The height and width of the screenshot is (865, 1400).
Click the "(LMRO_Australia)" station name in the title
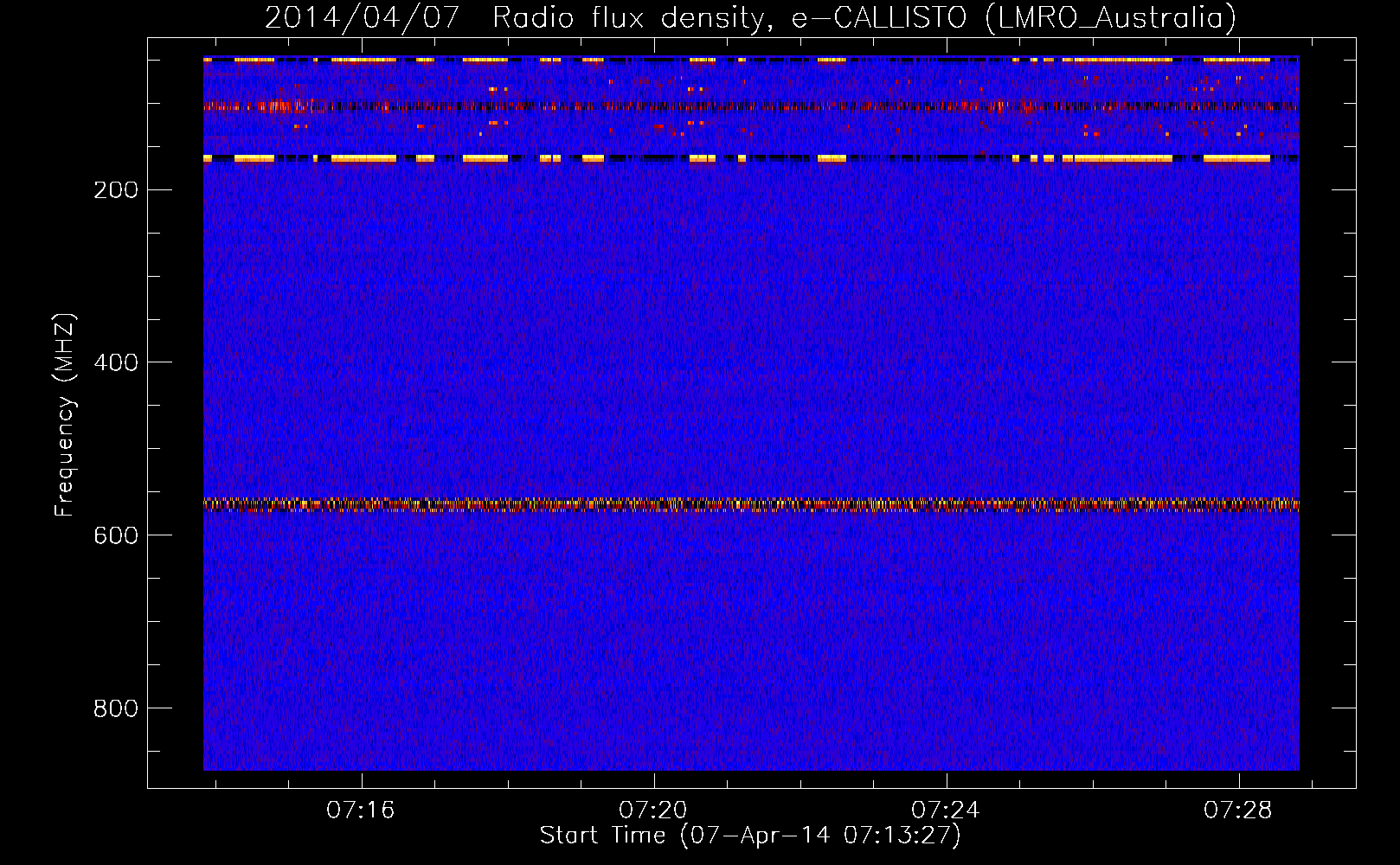1110,18
